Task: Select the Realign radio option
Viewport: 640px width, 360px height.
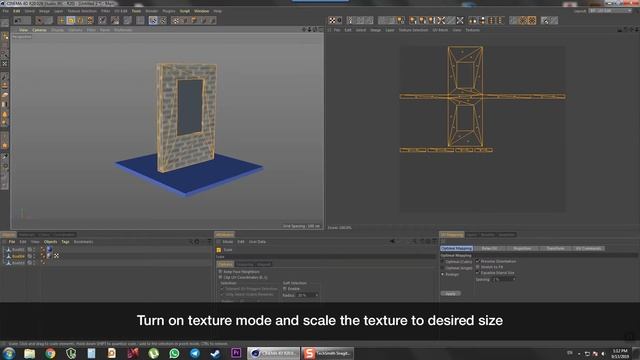Action: (443, 275)
